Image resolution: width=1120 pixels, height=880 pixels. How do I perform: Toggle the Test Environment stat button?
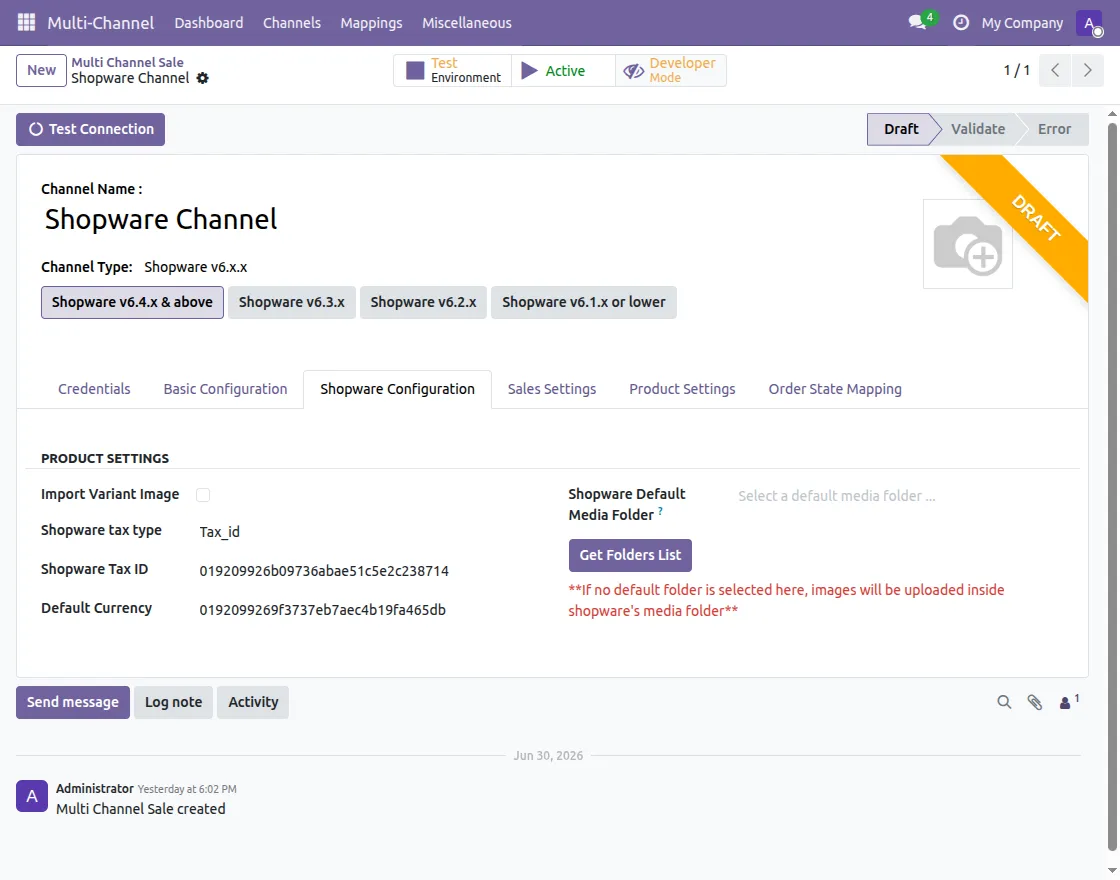tap(453, 70)
